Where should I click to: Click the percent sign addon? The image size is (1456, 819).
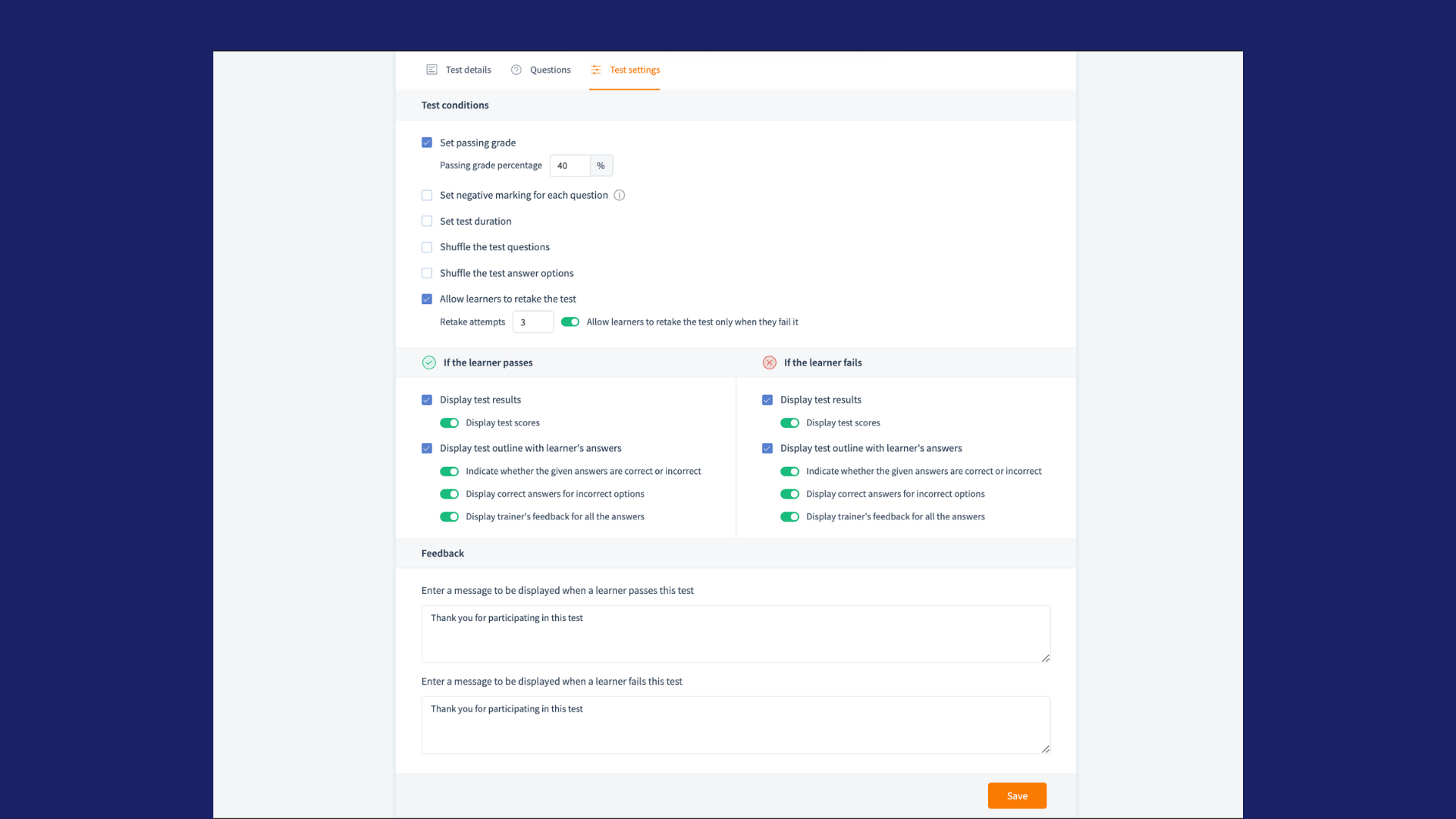[601, 166]
